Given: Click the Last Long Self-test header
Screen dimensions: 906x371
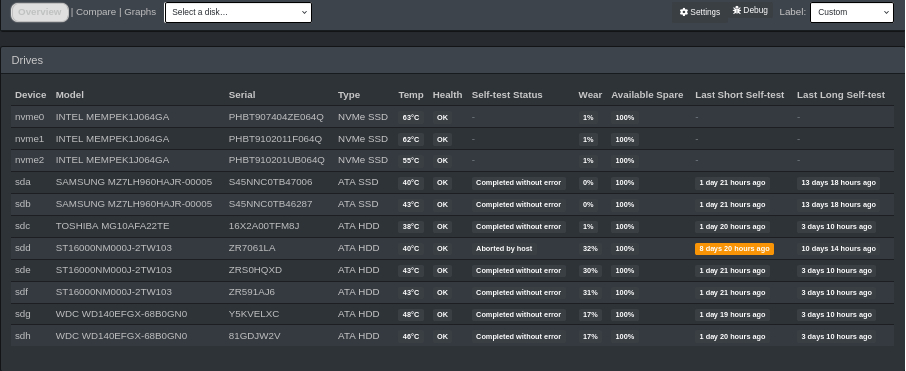Looking at the screenshot, I should 841,95.
